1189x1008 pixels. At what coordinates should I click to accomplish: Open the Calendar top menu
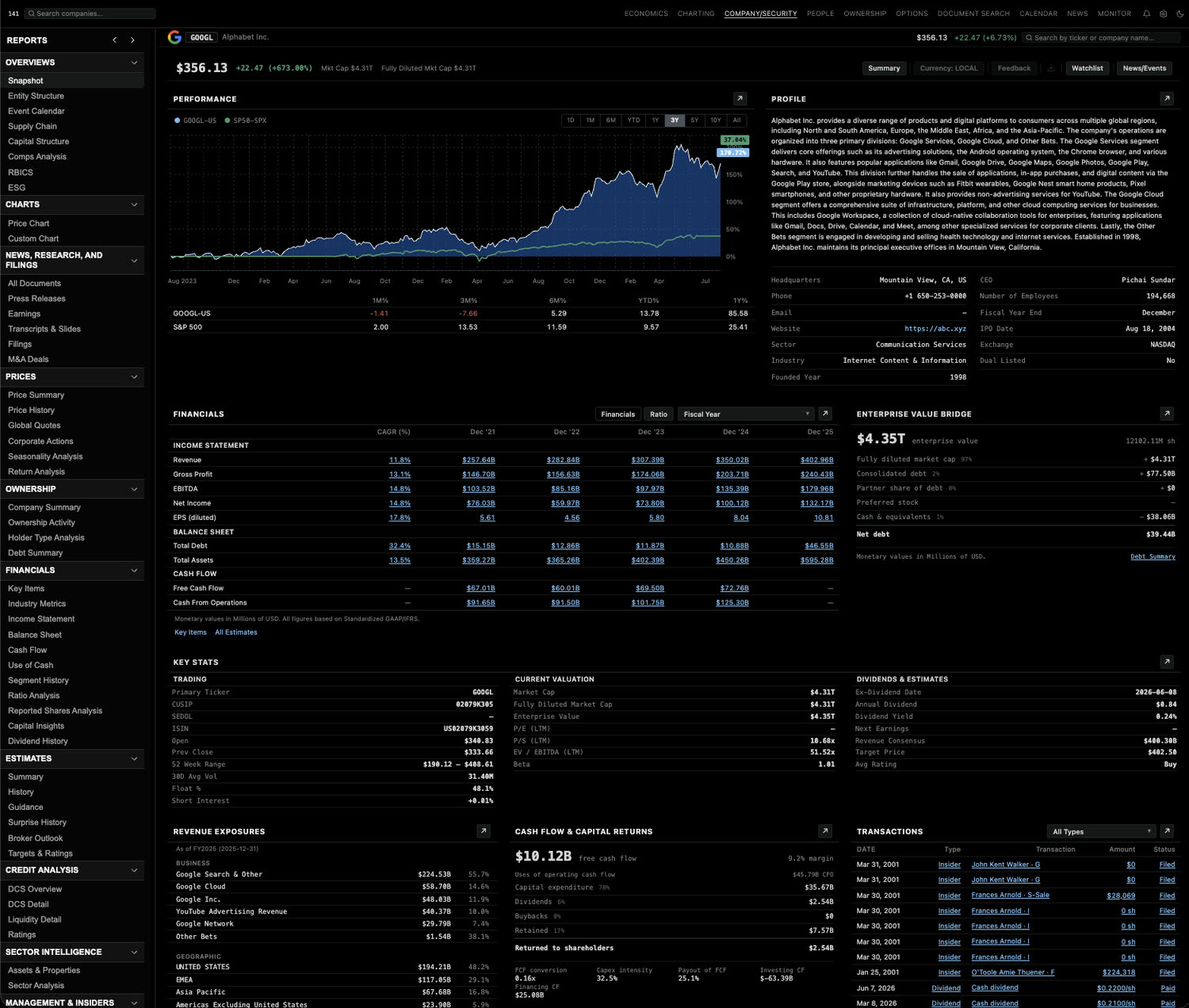coord(1038,13)
